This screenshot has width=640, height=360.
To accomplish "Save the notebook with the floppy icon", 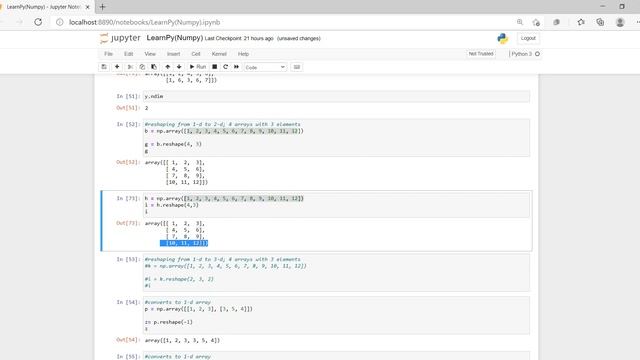I will click(104, 67).
